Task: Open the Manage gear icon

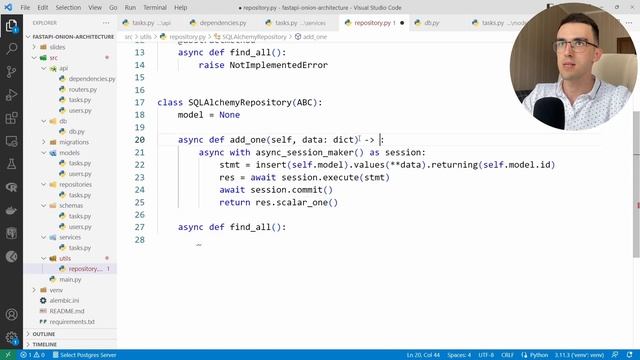Action: 11,338
